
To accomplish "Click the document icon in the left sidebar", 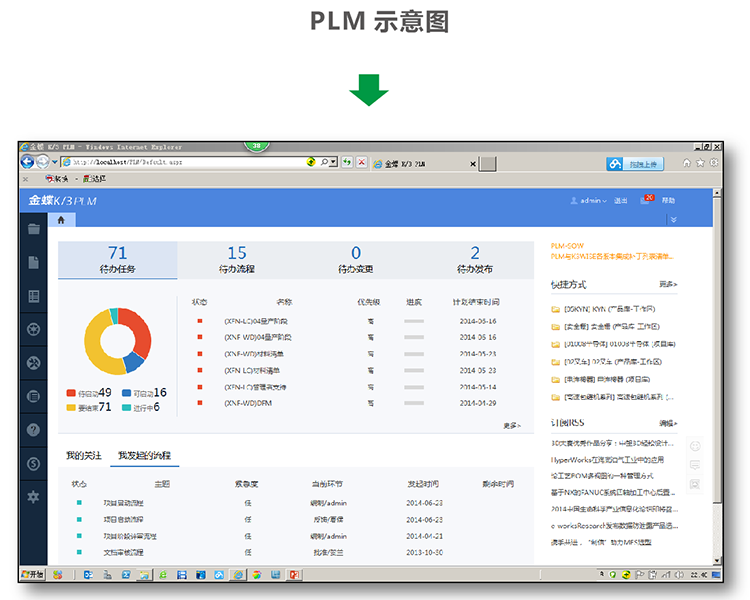I will click(x=33, y=262).
